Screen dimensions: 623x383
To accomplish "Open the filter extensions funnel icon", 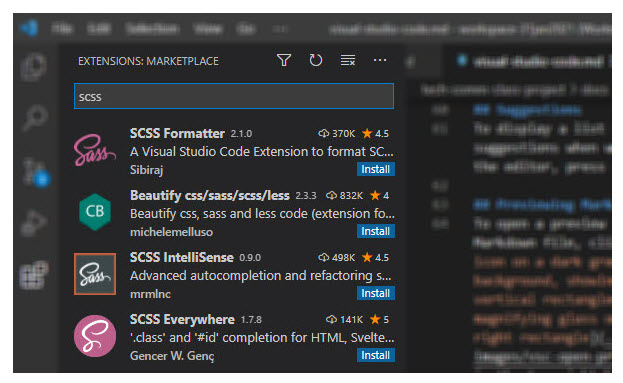I will click(x=284, y=60).
